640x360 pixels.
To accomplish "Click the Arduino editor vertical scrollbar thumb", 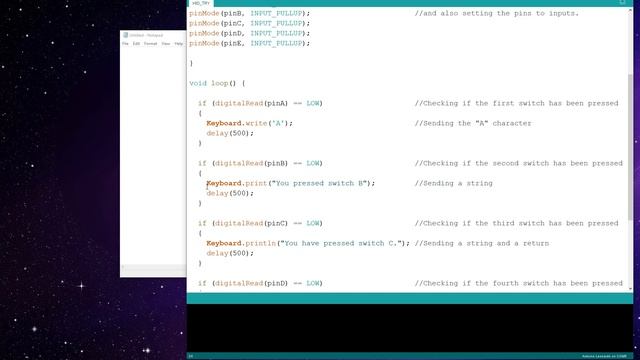I will 630,147.
